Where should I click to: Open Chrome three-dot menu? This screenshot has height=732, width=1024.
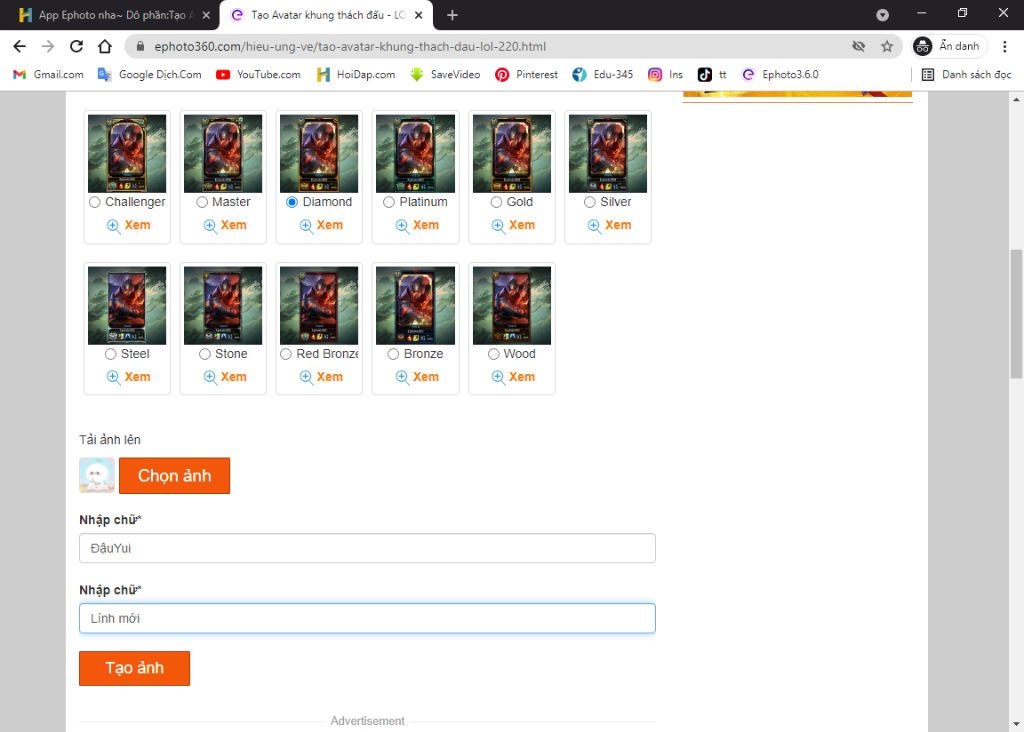1004,46
